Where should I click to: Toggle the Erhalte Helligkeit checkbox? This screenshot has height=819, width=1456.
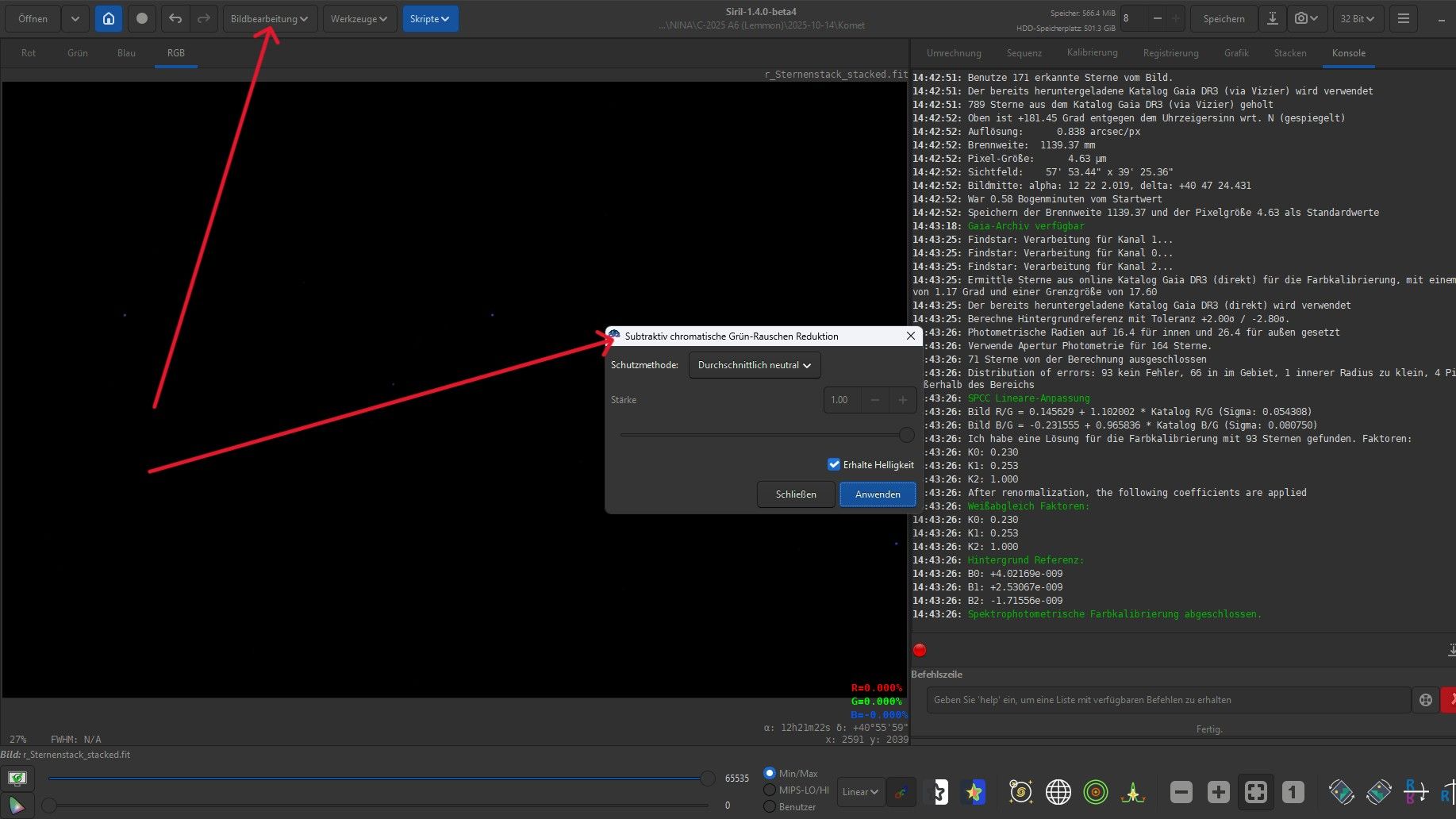coord(834,464)
